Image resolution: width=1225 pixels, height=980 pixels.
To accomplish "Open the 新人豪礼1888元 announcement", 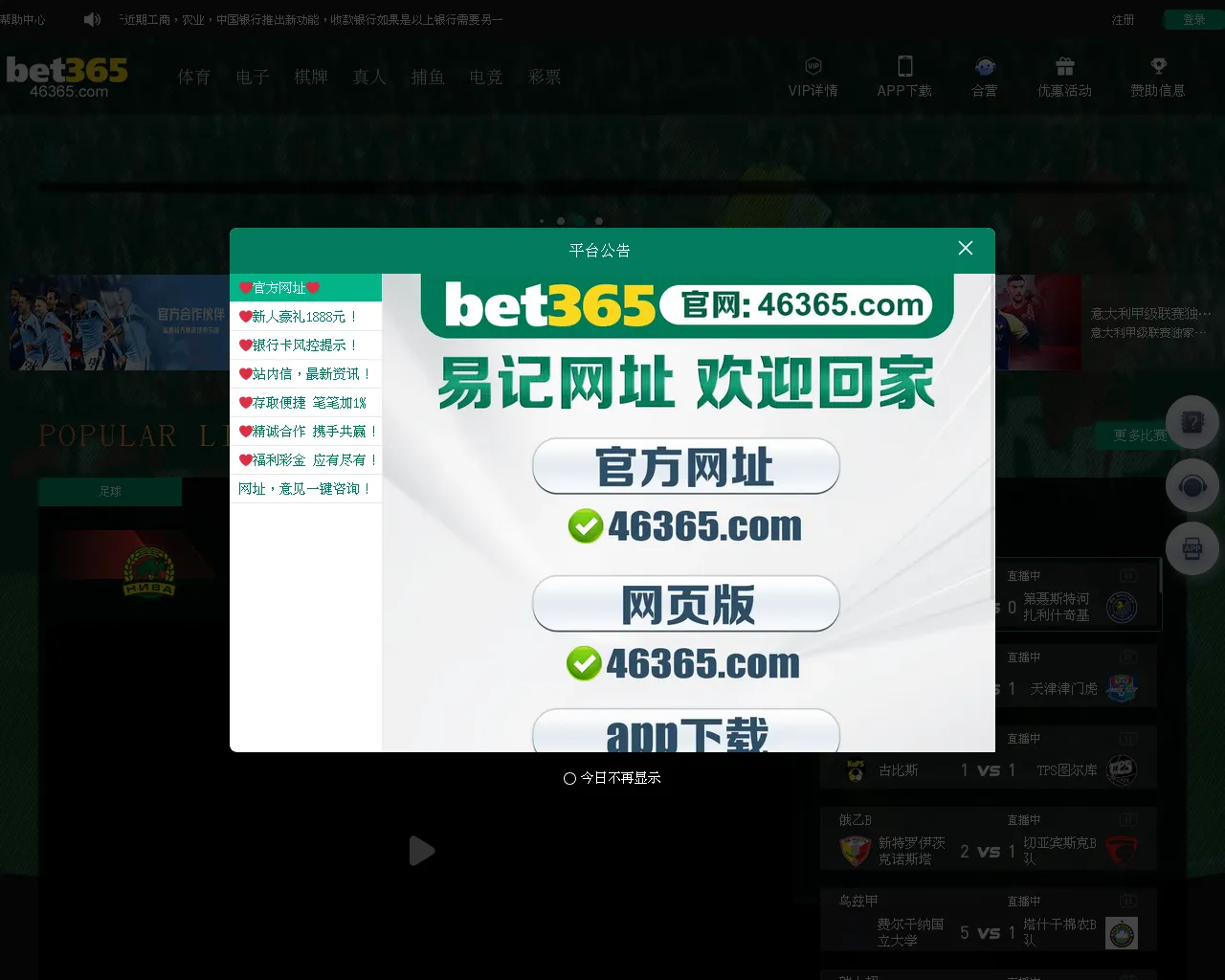I will [x=305, y=316].
